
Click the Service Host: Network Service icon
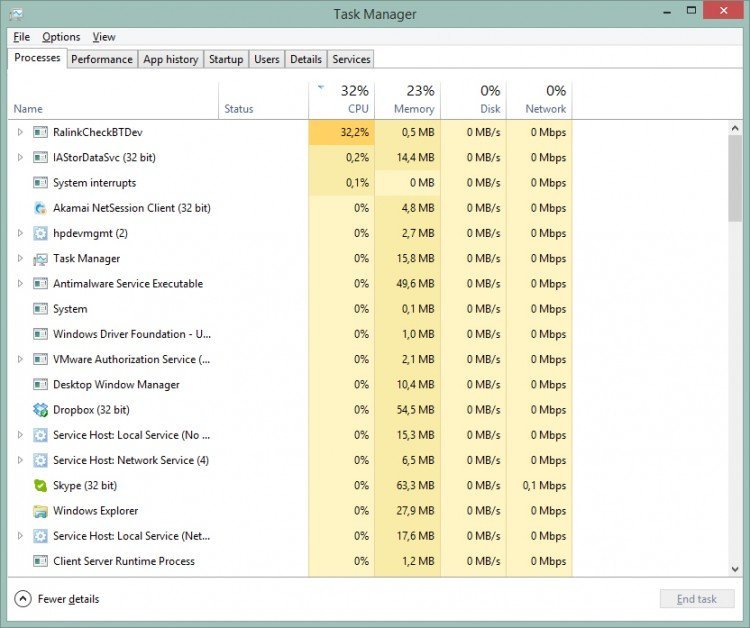[x=40, y=460]
